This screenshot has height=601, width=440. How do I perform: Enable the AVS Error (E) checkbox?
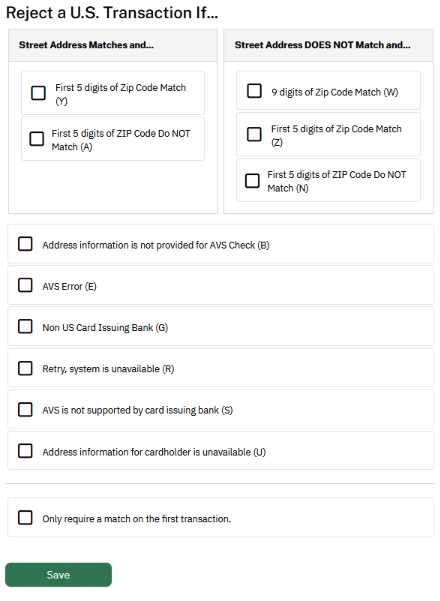(x=25, y=285)
